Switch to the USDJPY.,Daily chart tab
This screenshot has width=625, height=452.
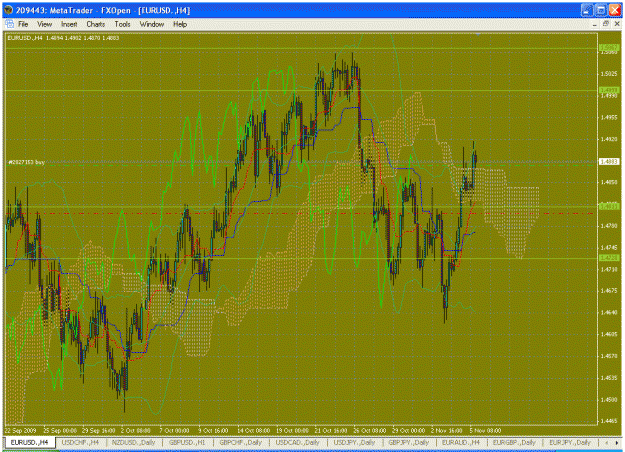click(354, 442)
